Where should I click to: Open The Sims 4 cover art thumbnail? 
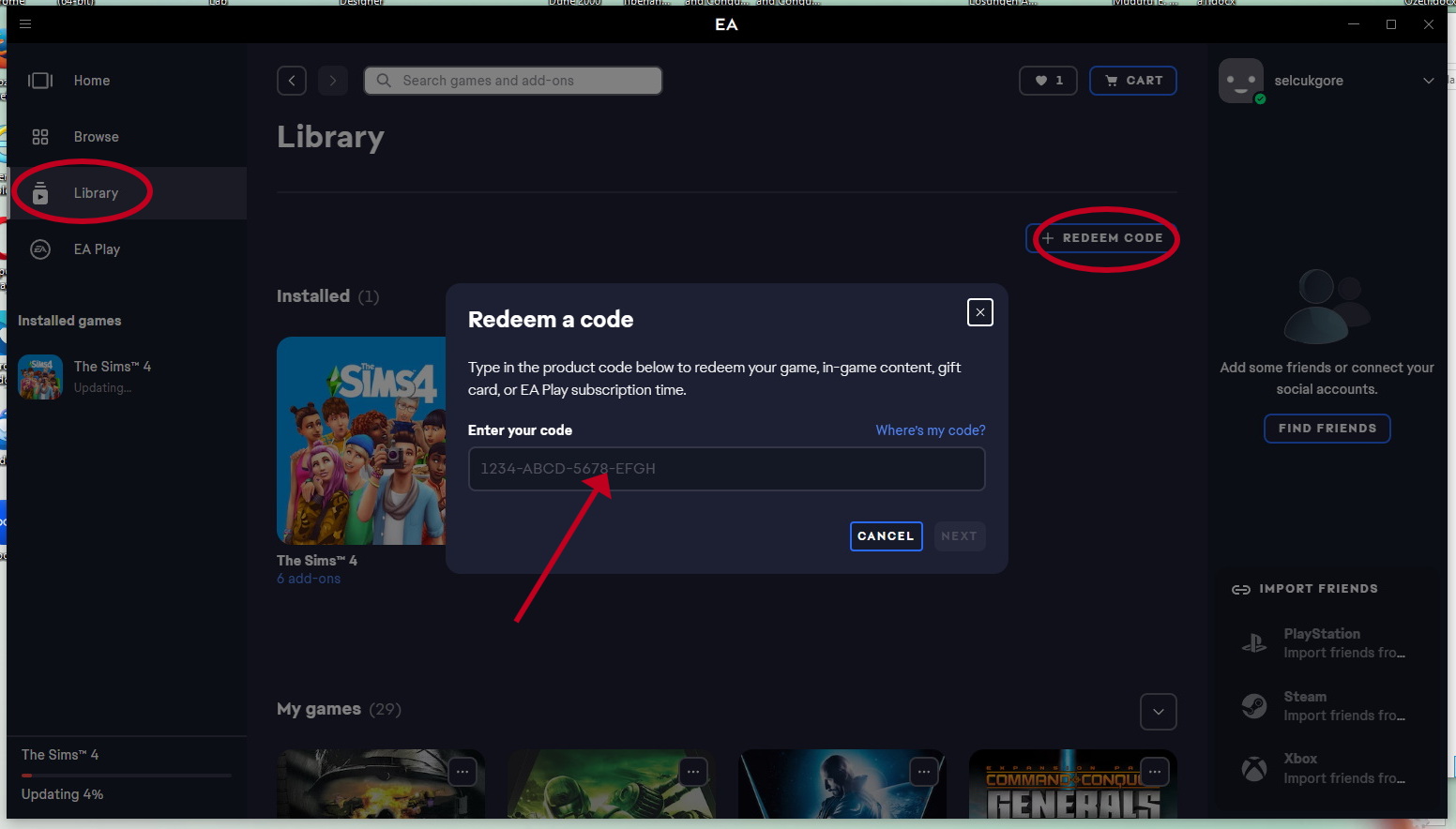coord(361,441)
